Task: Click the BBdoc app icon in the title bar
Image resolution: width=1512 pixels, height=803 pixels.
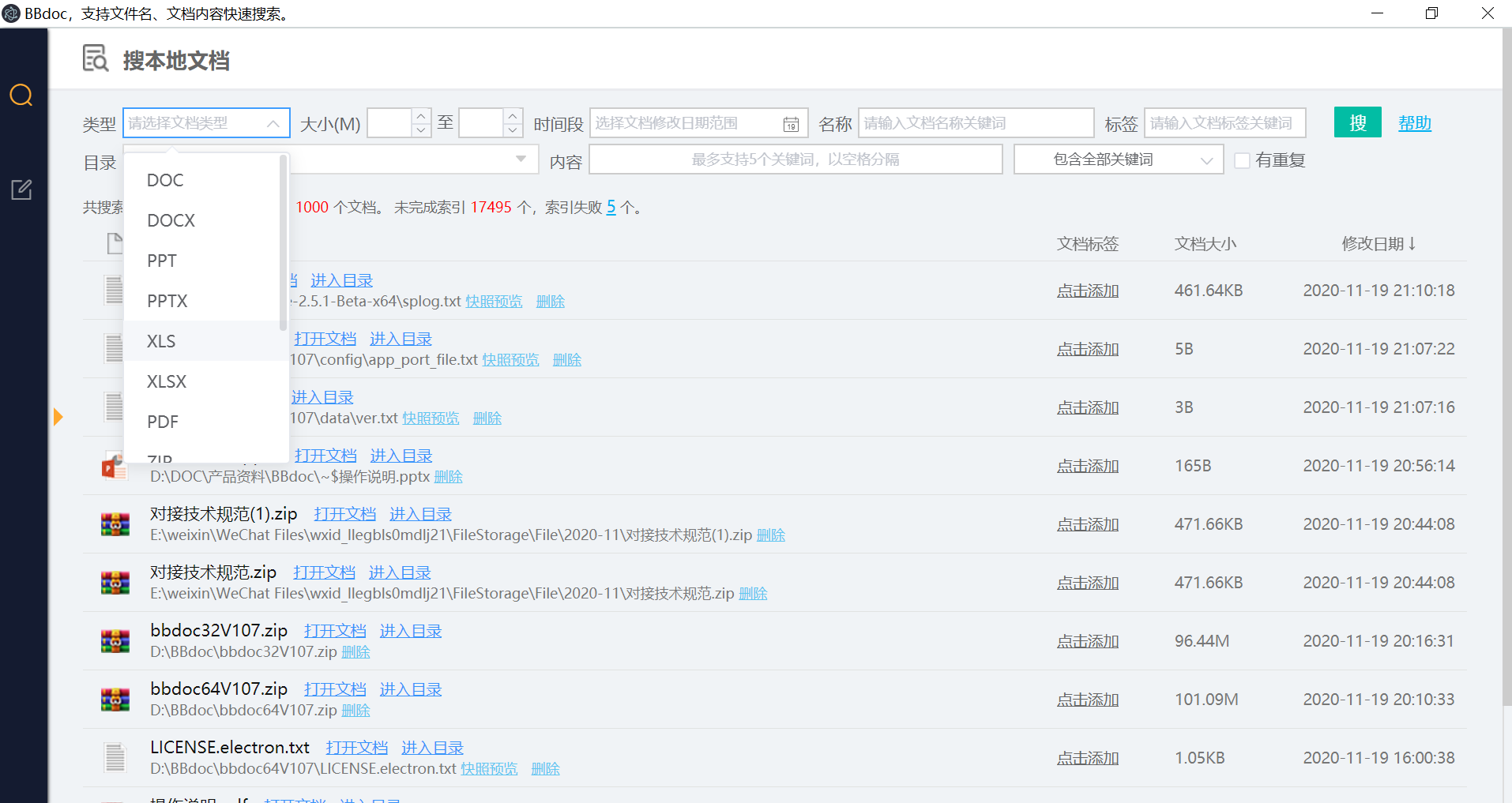Action: pos(11,13)
